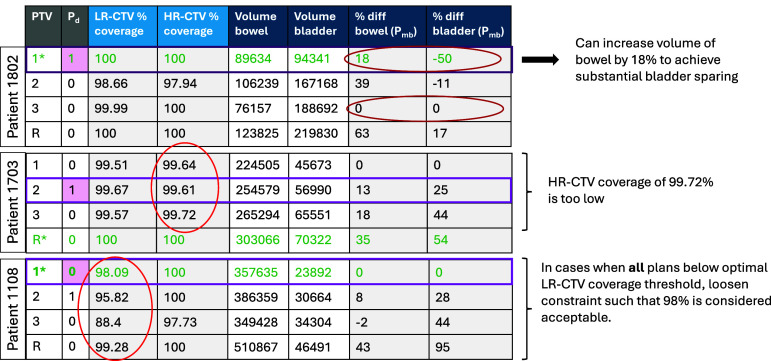Click the Pd column header

pos(75,26)
